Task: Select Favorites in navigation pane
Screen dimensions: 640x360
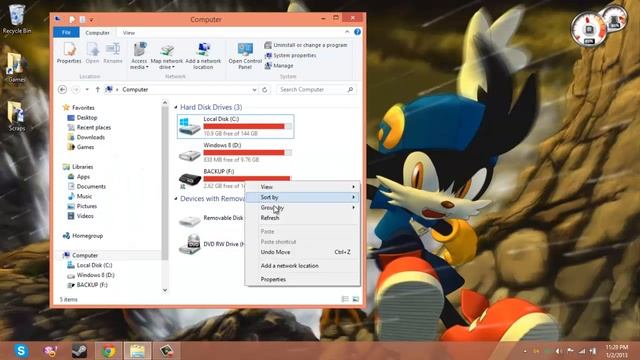Action: tap(78, 108)
